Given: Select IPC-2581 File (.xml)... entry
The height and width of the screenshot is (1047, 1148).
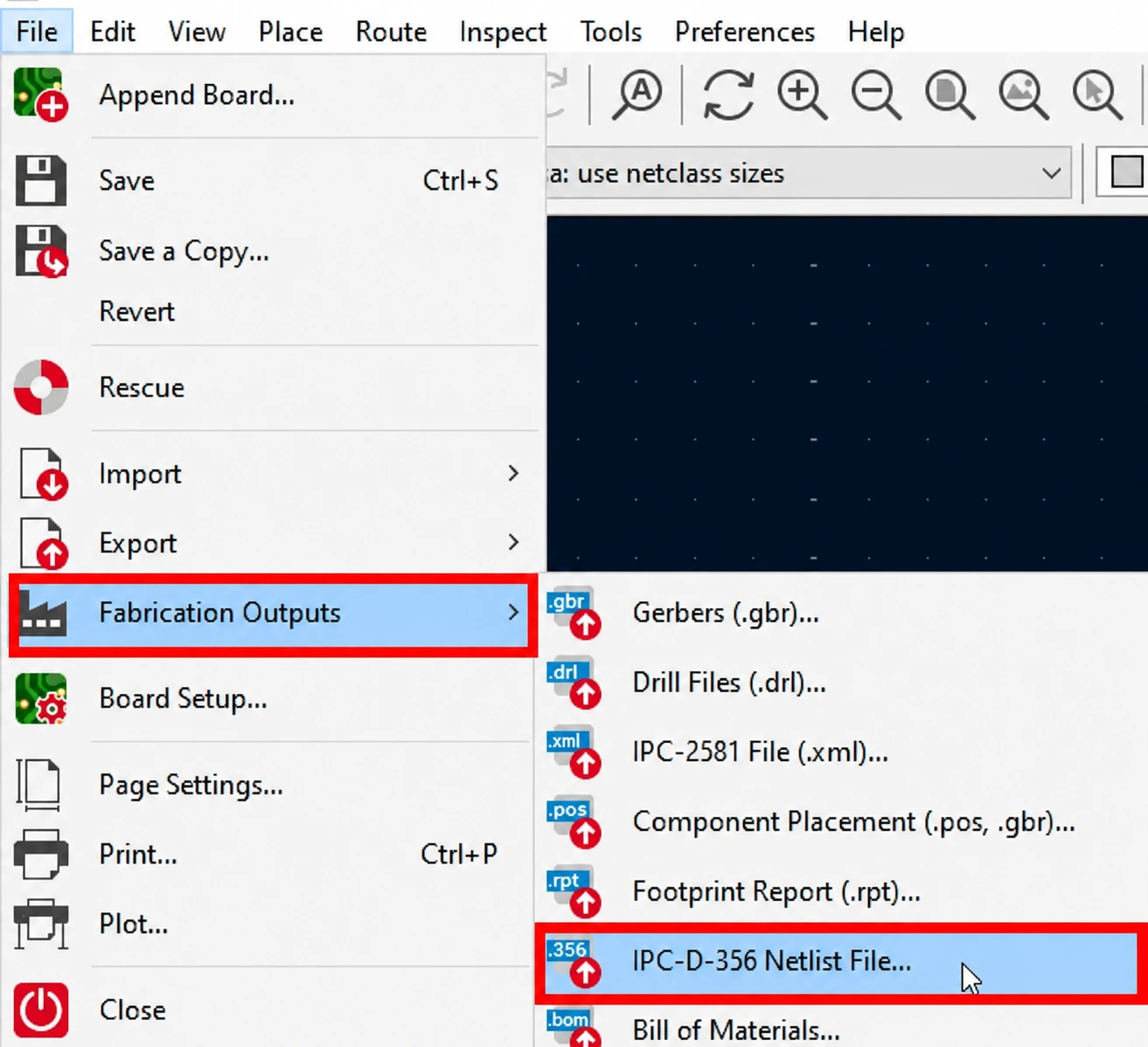Looking at the screenshot, I should tap(761, 752).
